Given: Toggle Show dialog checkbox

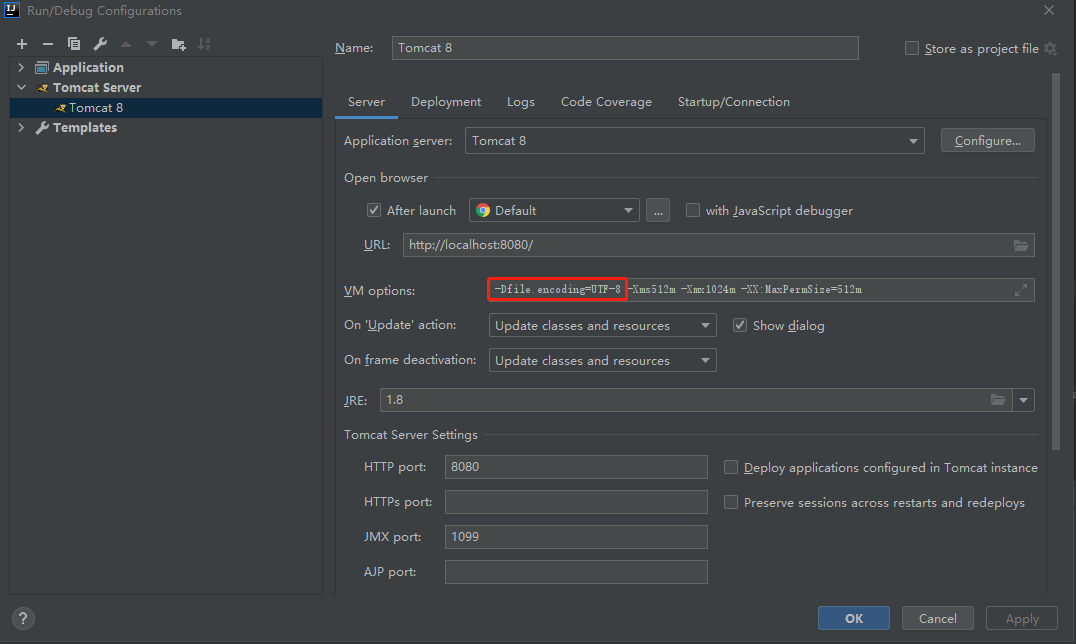Looking at the screenshot, I should pyautogui.click(x=740, y=325).
